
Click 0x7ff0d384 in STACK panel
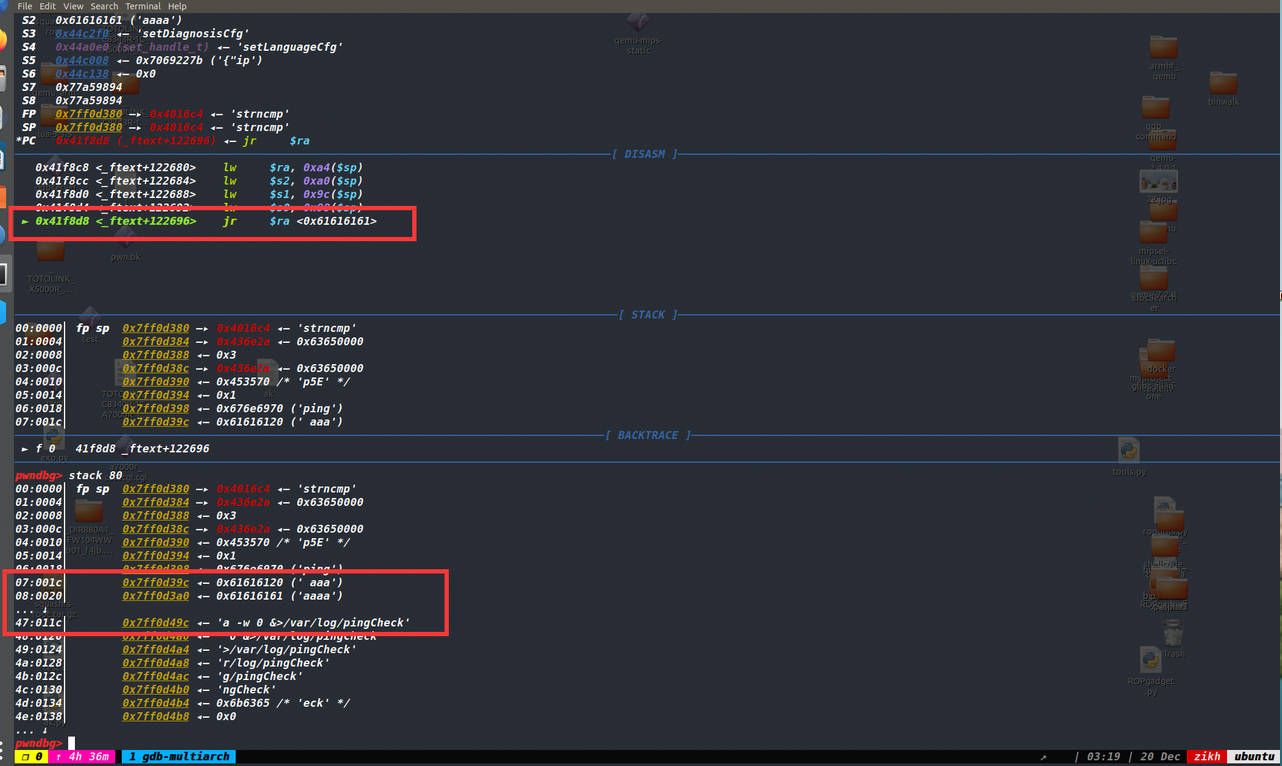point(156,342)
